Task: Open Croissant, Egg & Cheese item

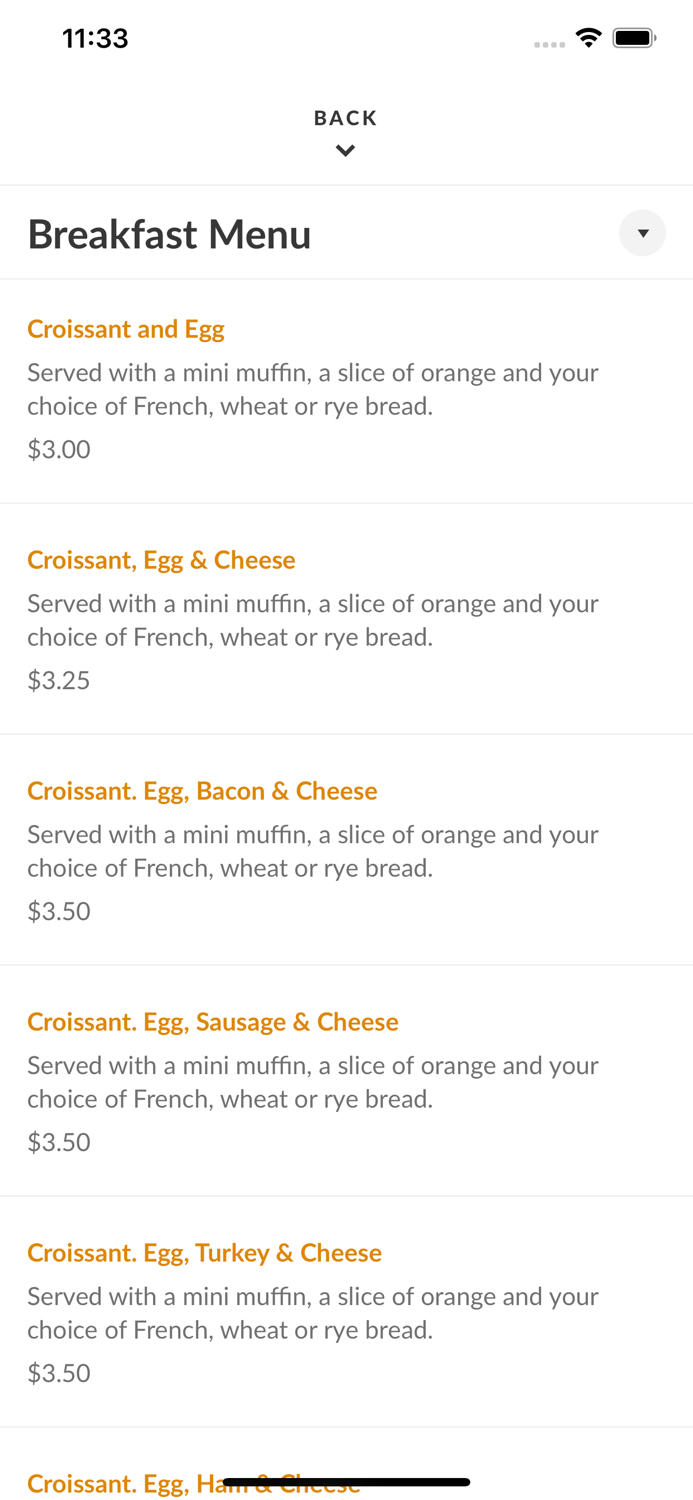Action: pyautogui.click(x=161, y=560)
